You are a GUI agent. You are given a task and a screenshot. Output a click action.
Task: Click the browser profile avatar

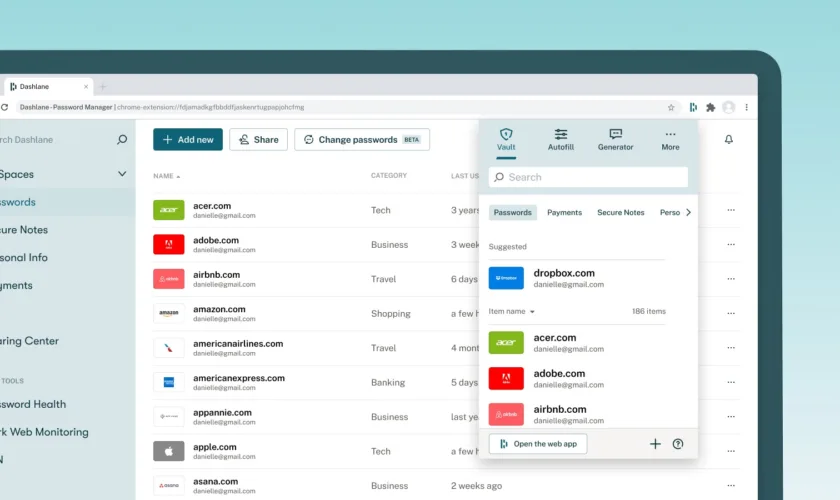[x=729, y=107]
